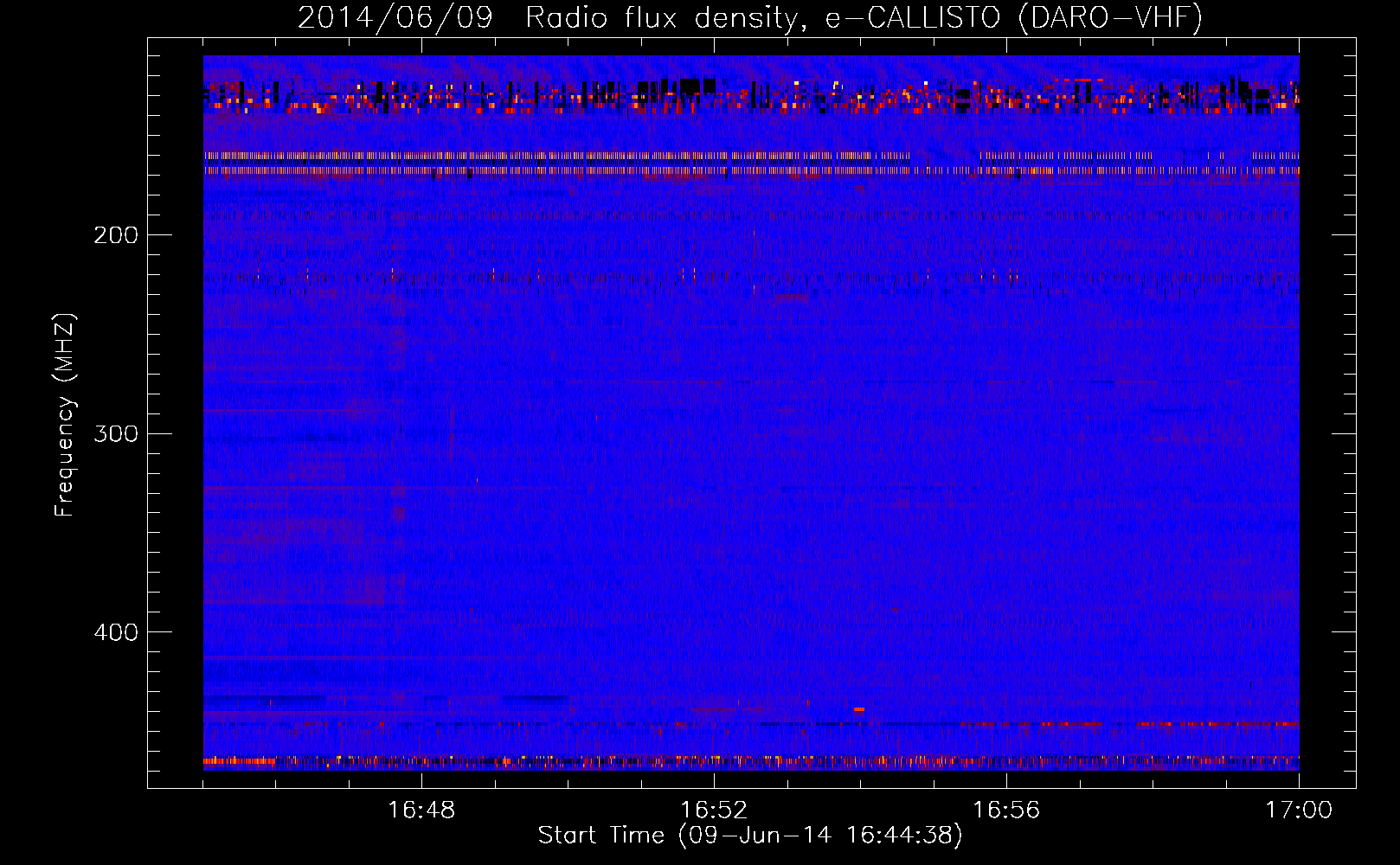This screenshot has height=865, width=1400.
Task: Click the small orange burst near 16:54
Action: point(859,709)
